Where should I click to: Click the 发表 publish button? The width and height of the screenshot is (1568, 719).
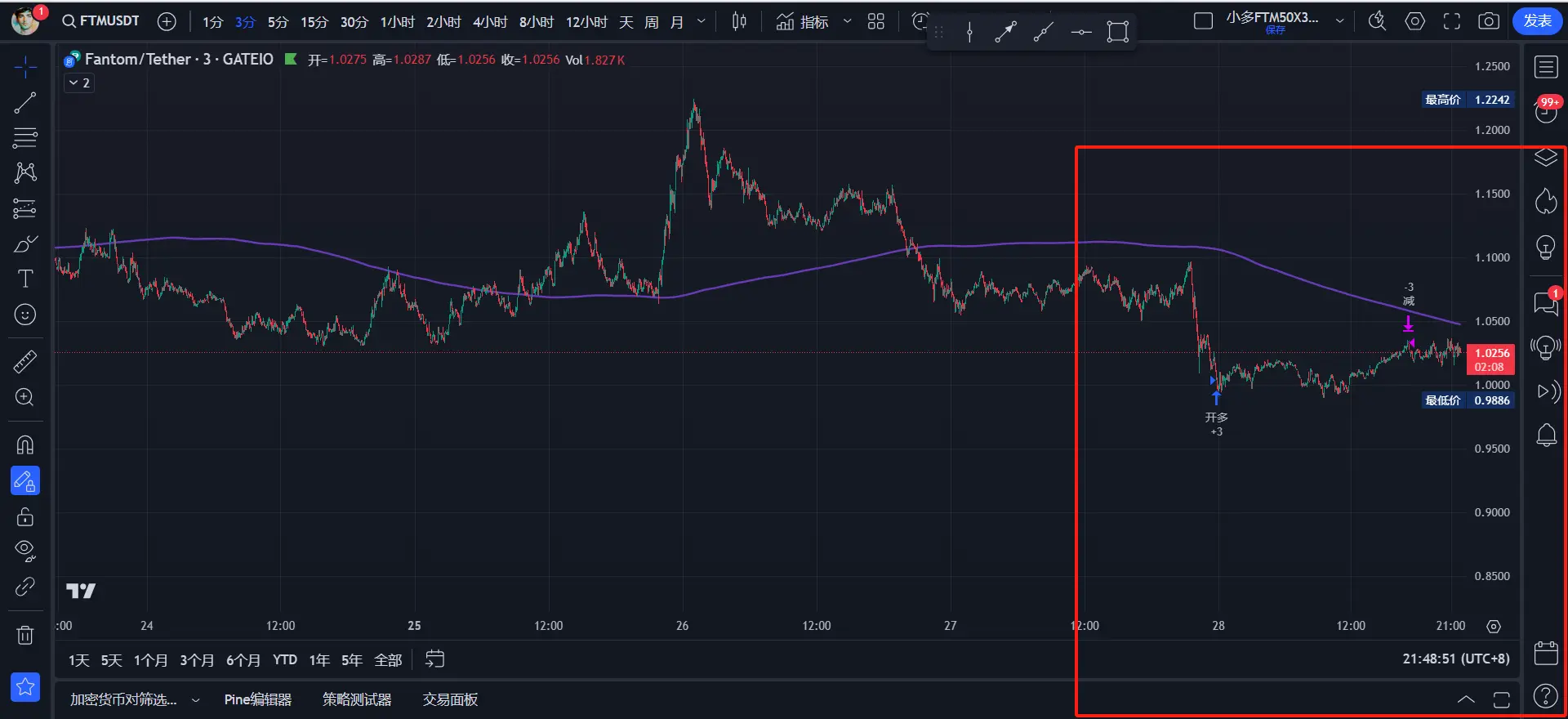click(x=1538, y=21)
